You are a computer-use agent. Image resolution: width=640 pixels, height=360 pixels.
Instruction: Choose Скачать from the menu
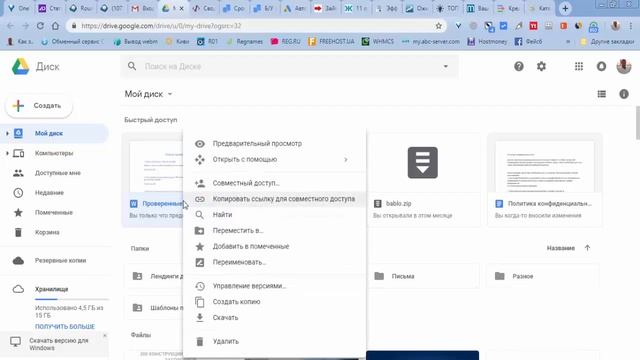274,318
